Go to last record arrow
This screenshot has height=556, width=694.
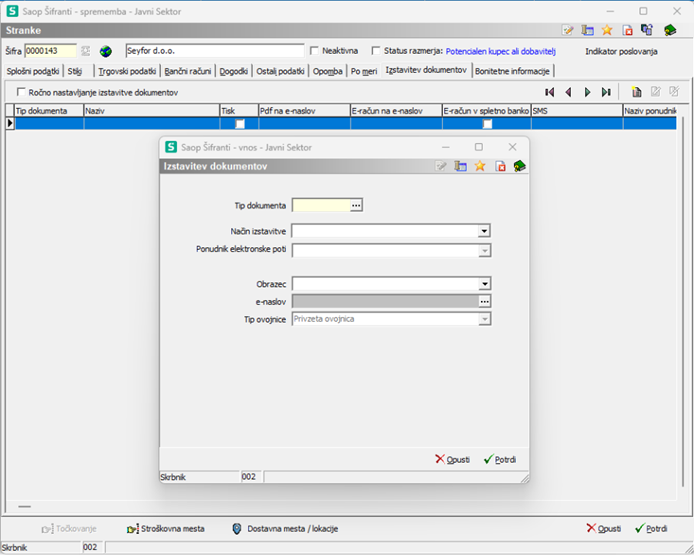(606, 92)
